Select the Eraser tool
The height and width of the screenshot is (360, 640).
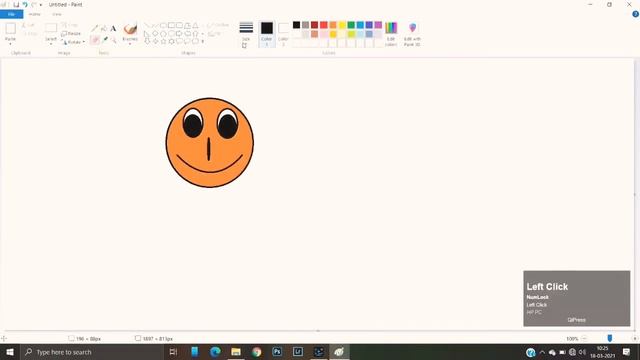95,40
